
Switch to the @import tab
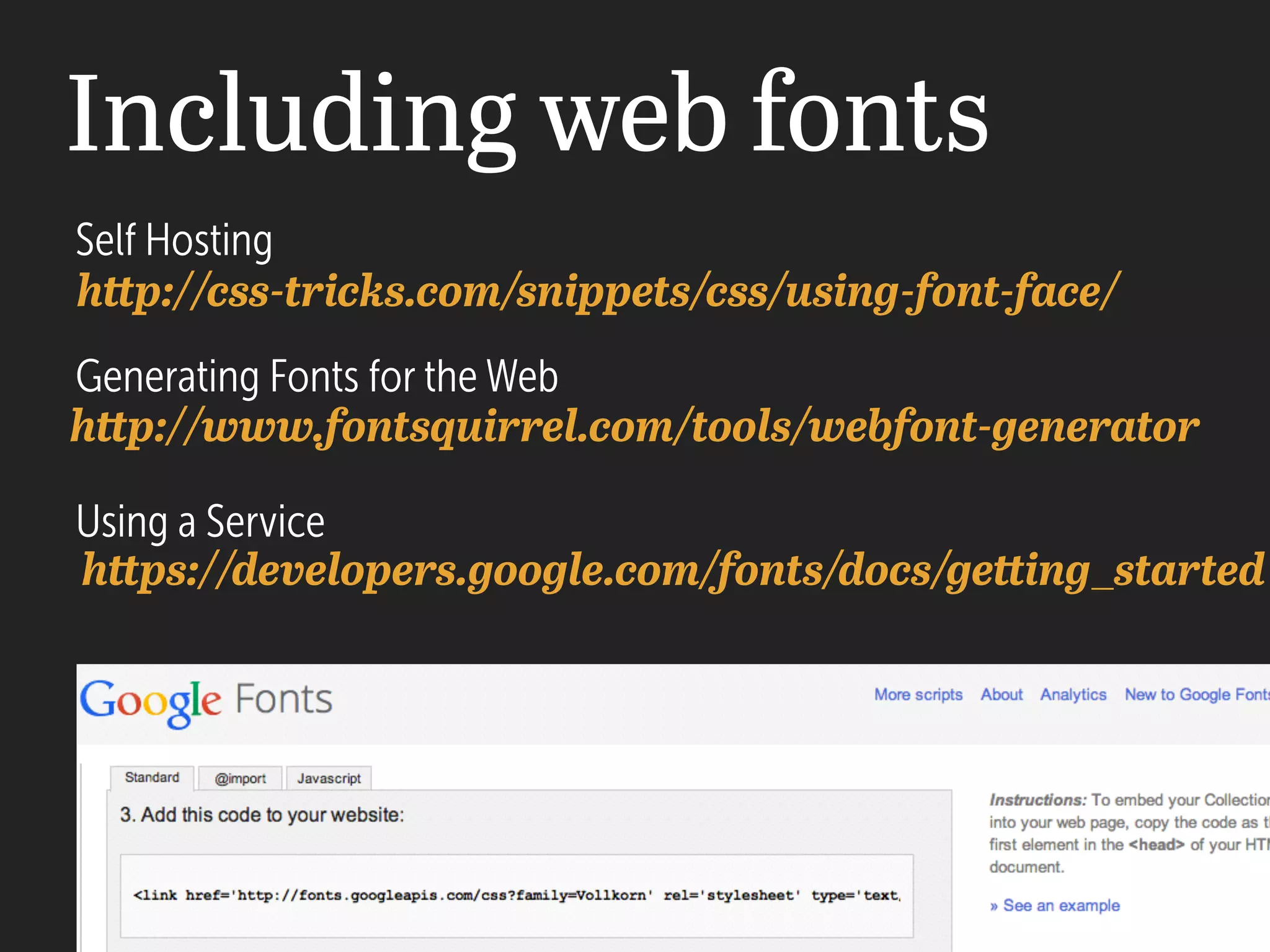tap(240, 778)
